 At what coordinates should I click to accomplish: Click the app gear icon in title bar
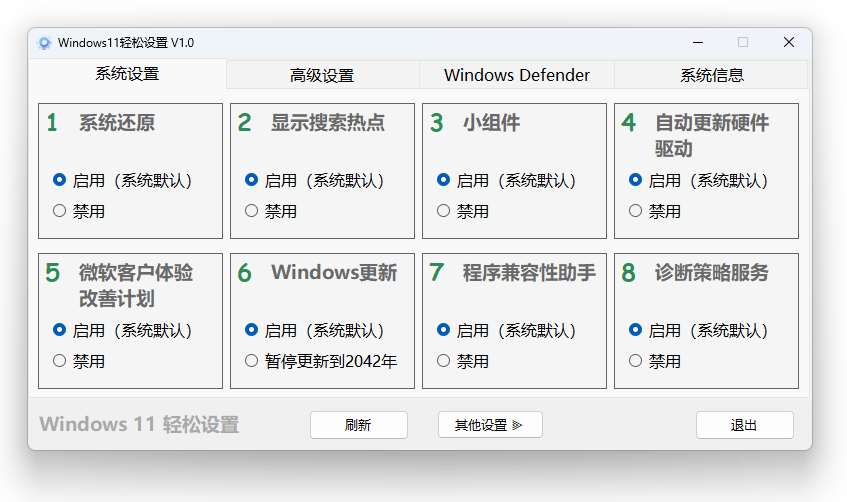click(x=44, y=43)
